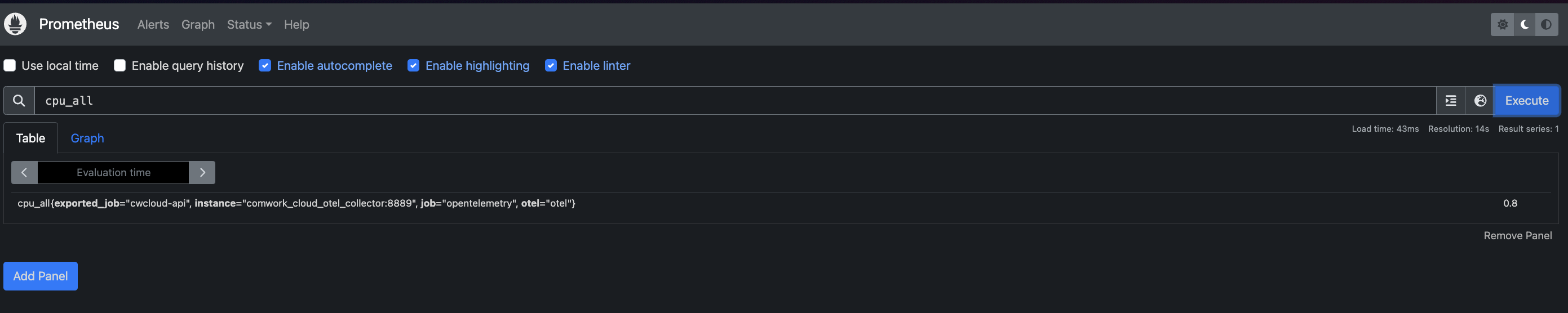Turn off the Enable linter checkbox

click(x=551, y=66)
